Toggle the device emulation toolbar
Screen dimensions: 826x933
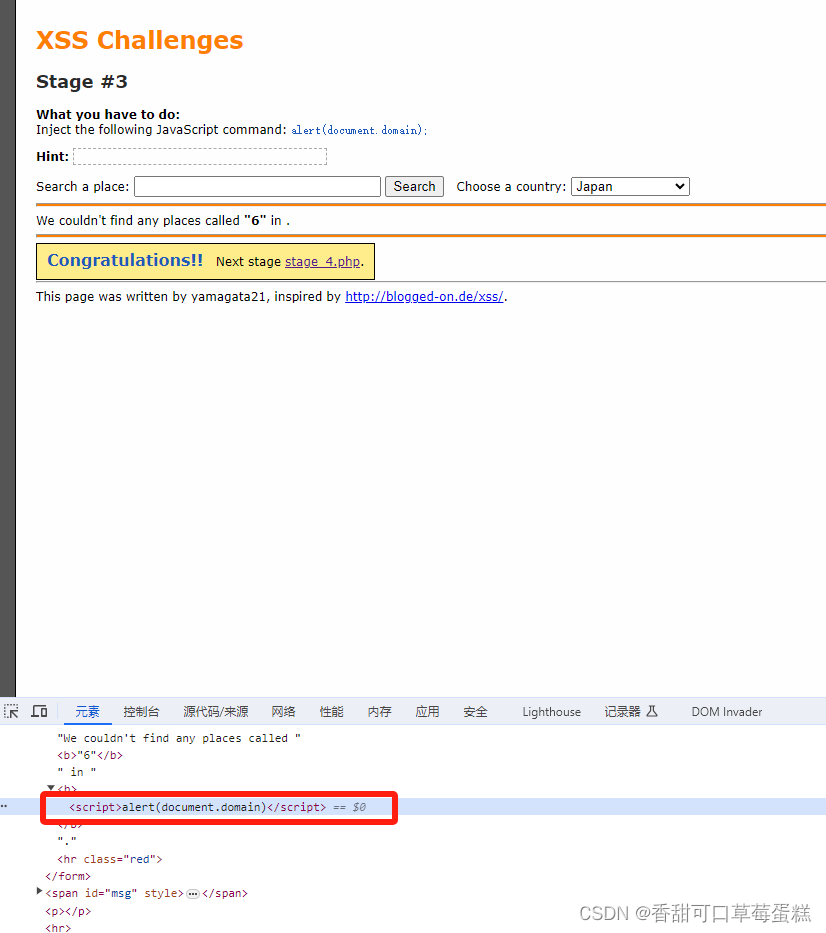pos(39,711)
